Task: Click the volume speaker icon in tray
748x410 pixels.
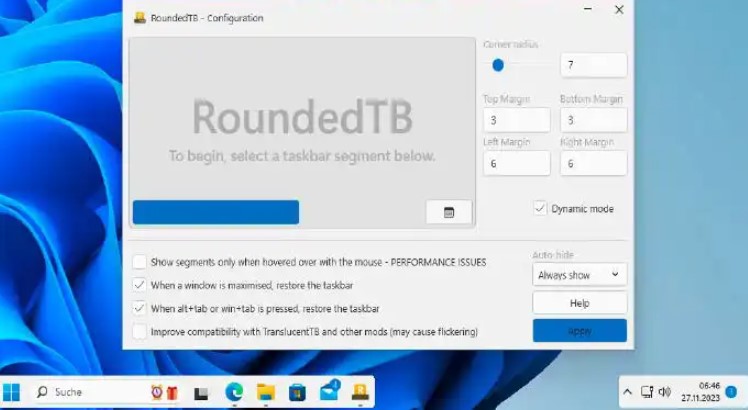Action: tap(665, 392)
